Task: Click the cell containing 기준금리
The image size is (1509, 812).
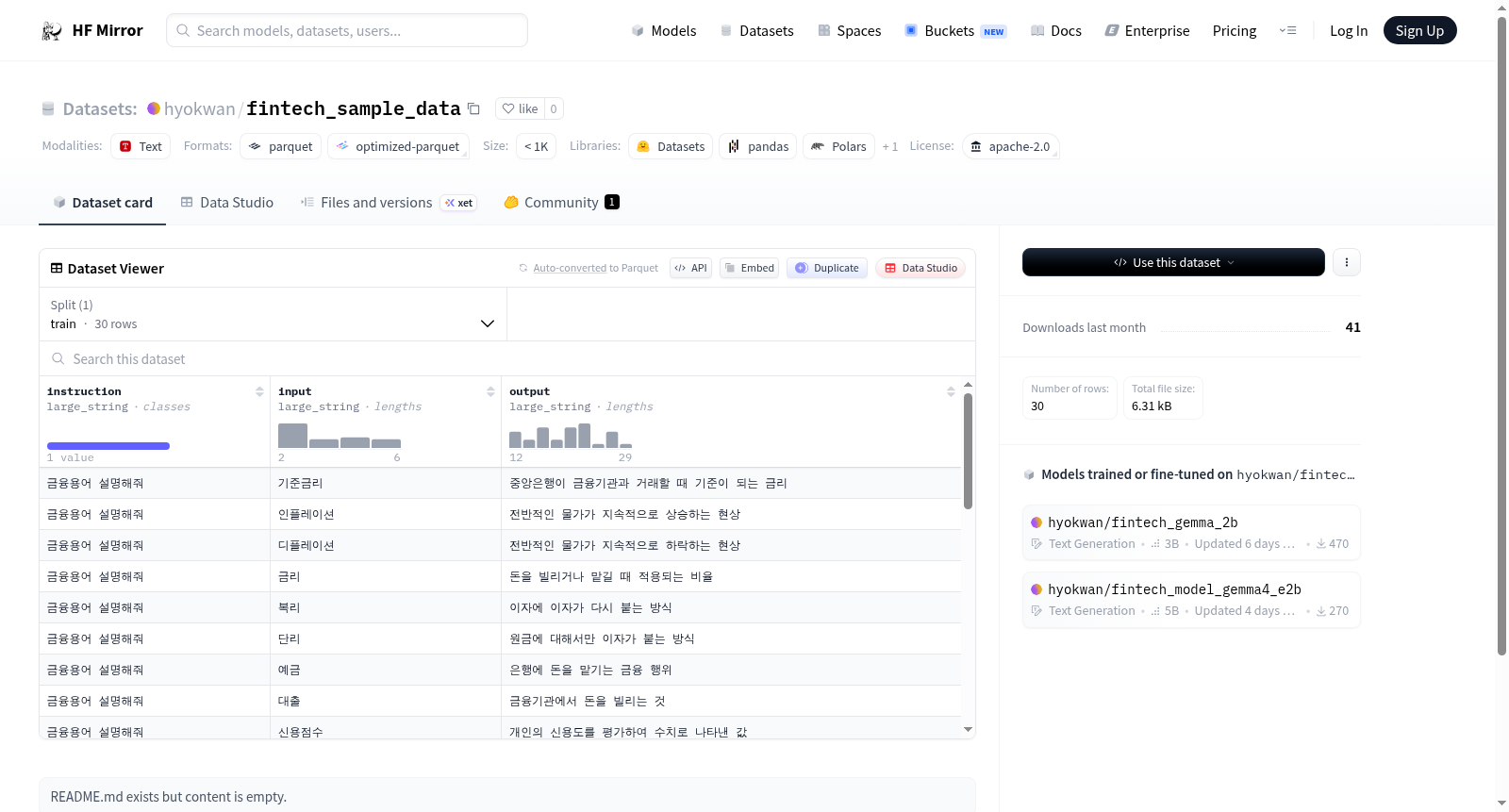Action: point(386,483)
